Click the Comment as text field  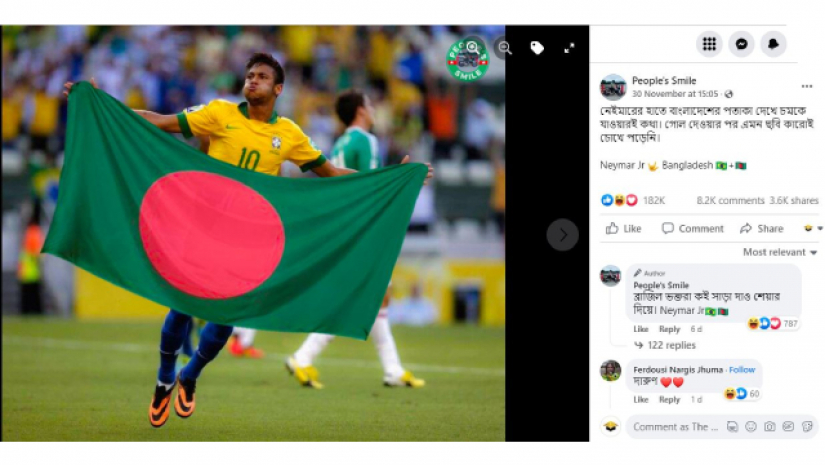[676, 427]
